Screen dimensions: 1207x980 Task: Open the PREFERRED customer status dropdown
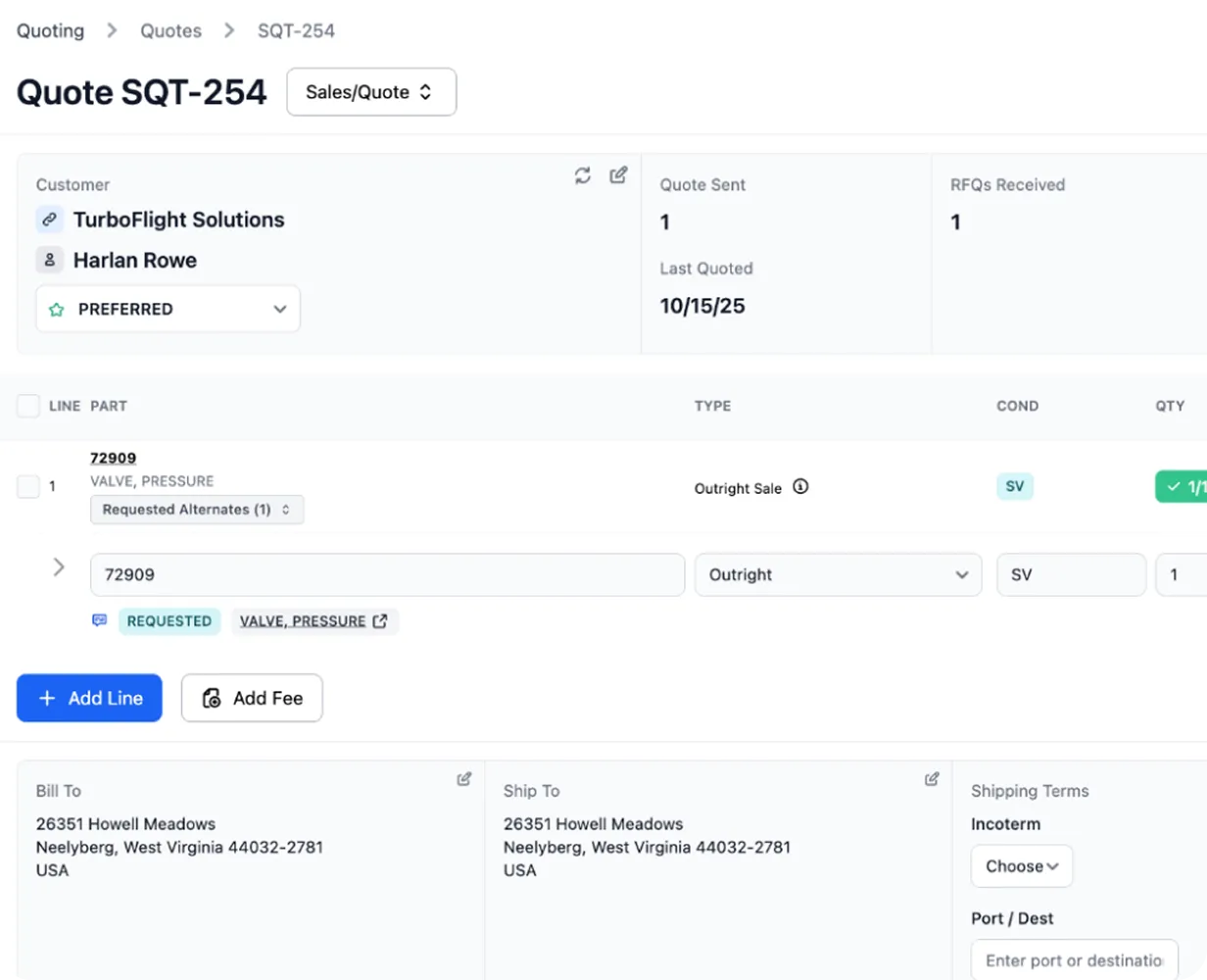click(x=167, y=308)
